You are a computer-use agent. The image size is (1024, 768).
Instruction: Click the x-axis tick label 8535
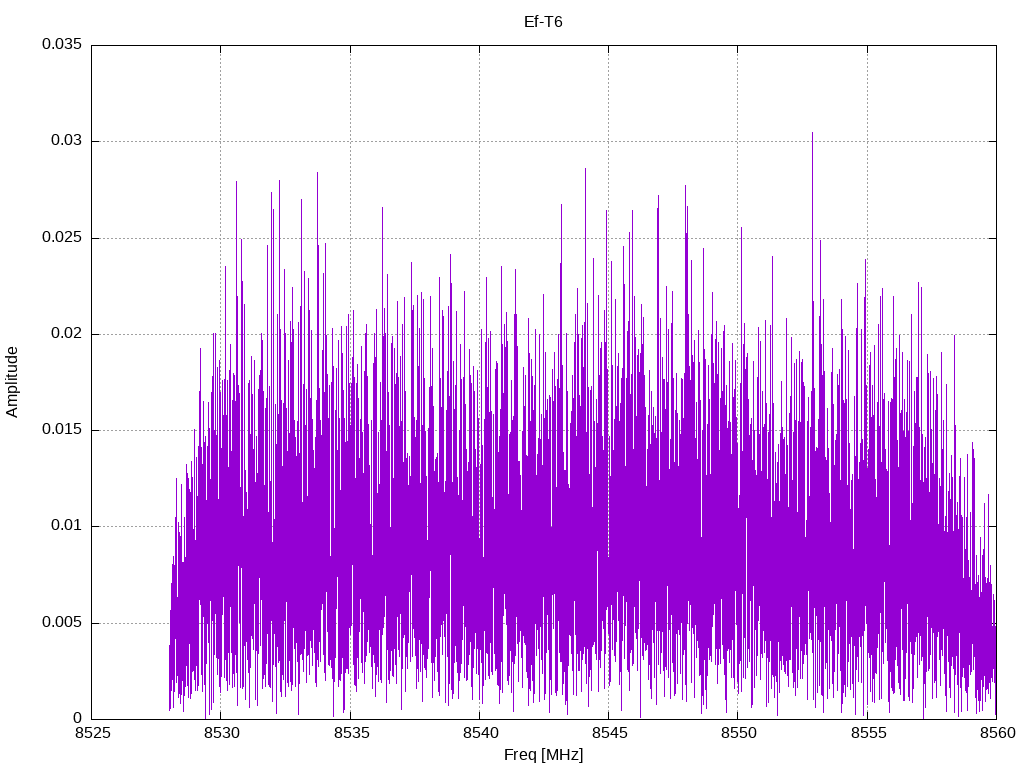pos(351,733)
